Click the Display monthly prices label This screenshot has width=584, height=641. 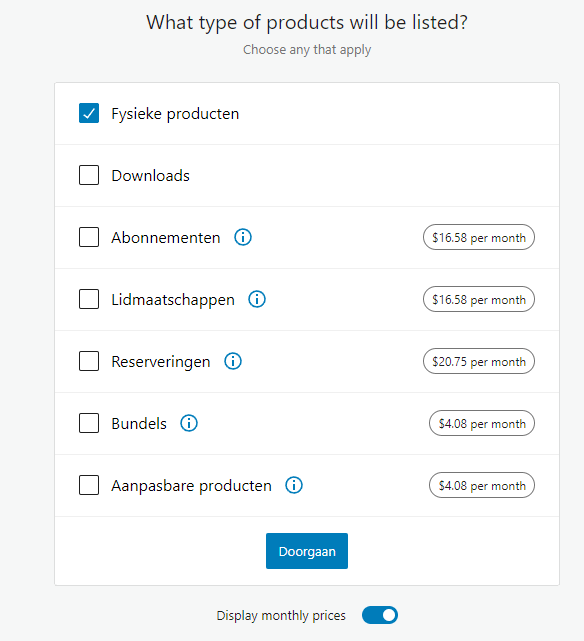click(281, 616)
